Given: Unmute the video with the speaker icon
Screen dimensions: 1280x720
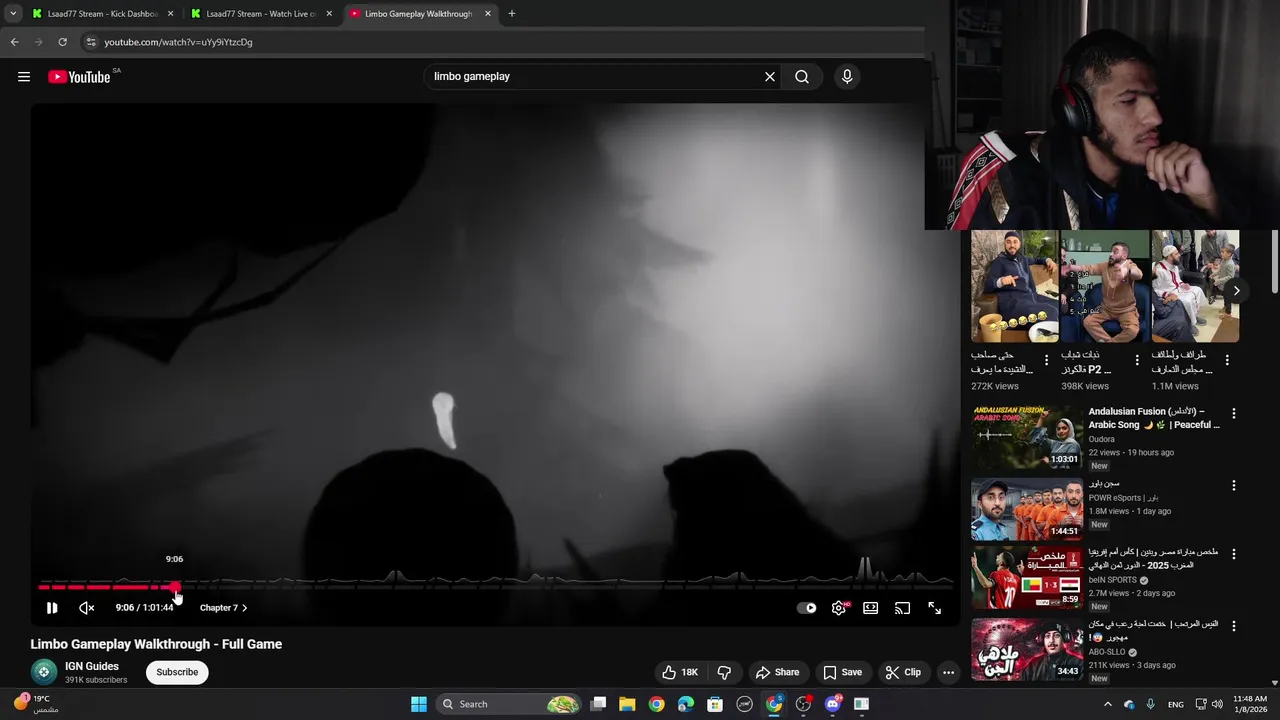Looking at the screenshot, I should click(87, 608).
